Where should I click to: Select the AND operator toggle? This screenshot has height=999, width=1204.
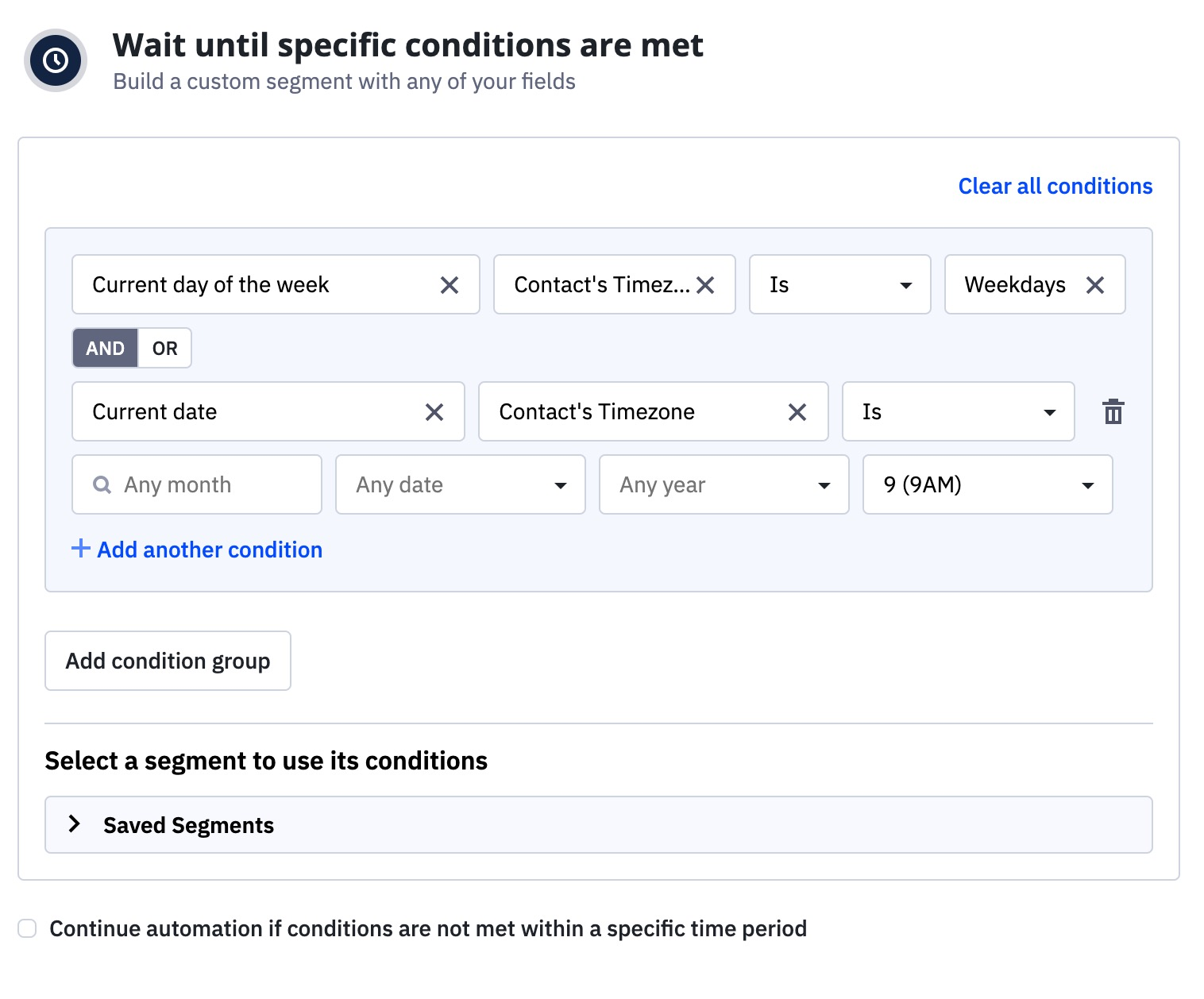(x=106, y=349)
